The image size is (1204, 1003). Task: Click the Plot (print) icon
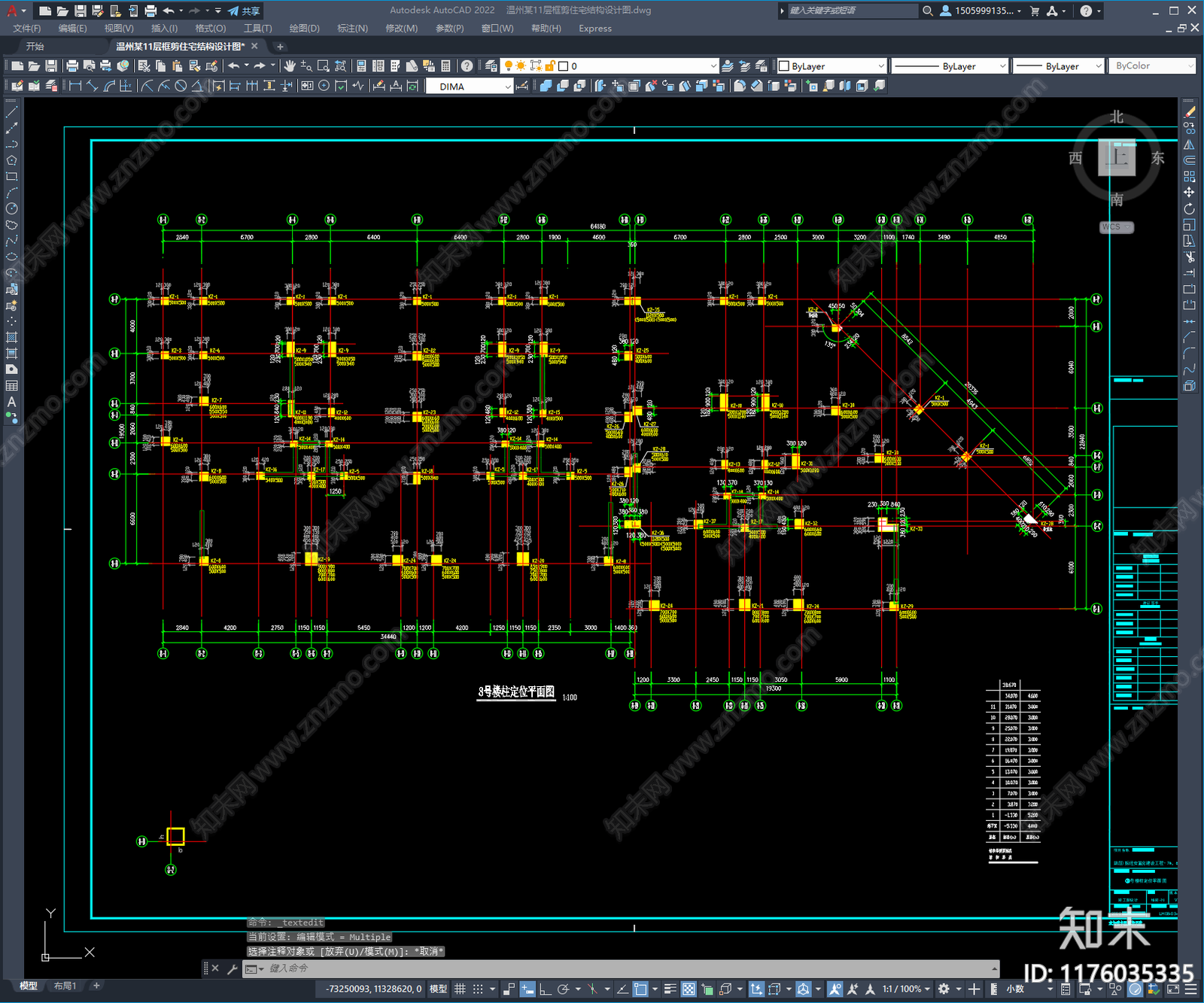[x=72, y=66]
